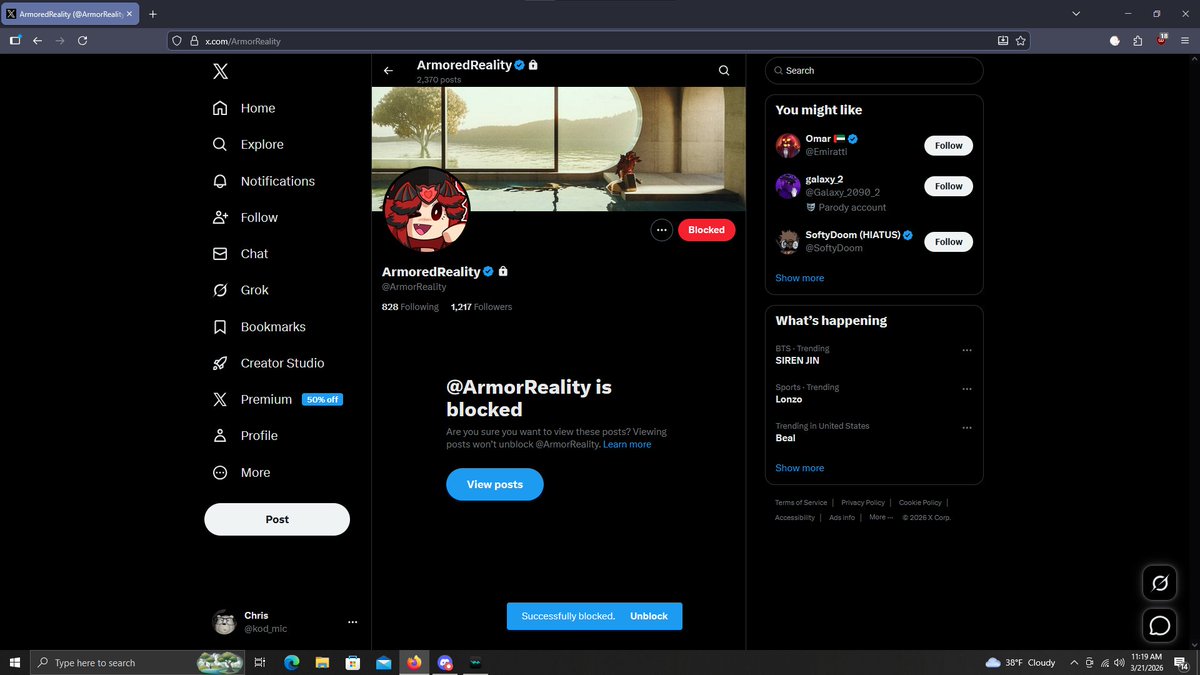The height and width of the screenshot is (675, 1200).
Task: Click the Search X input field
Action: point(874,71)
